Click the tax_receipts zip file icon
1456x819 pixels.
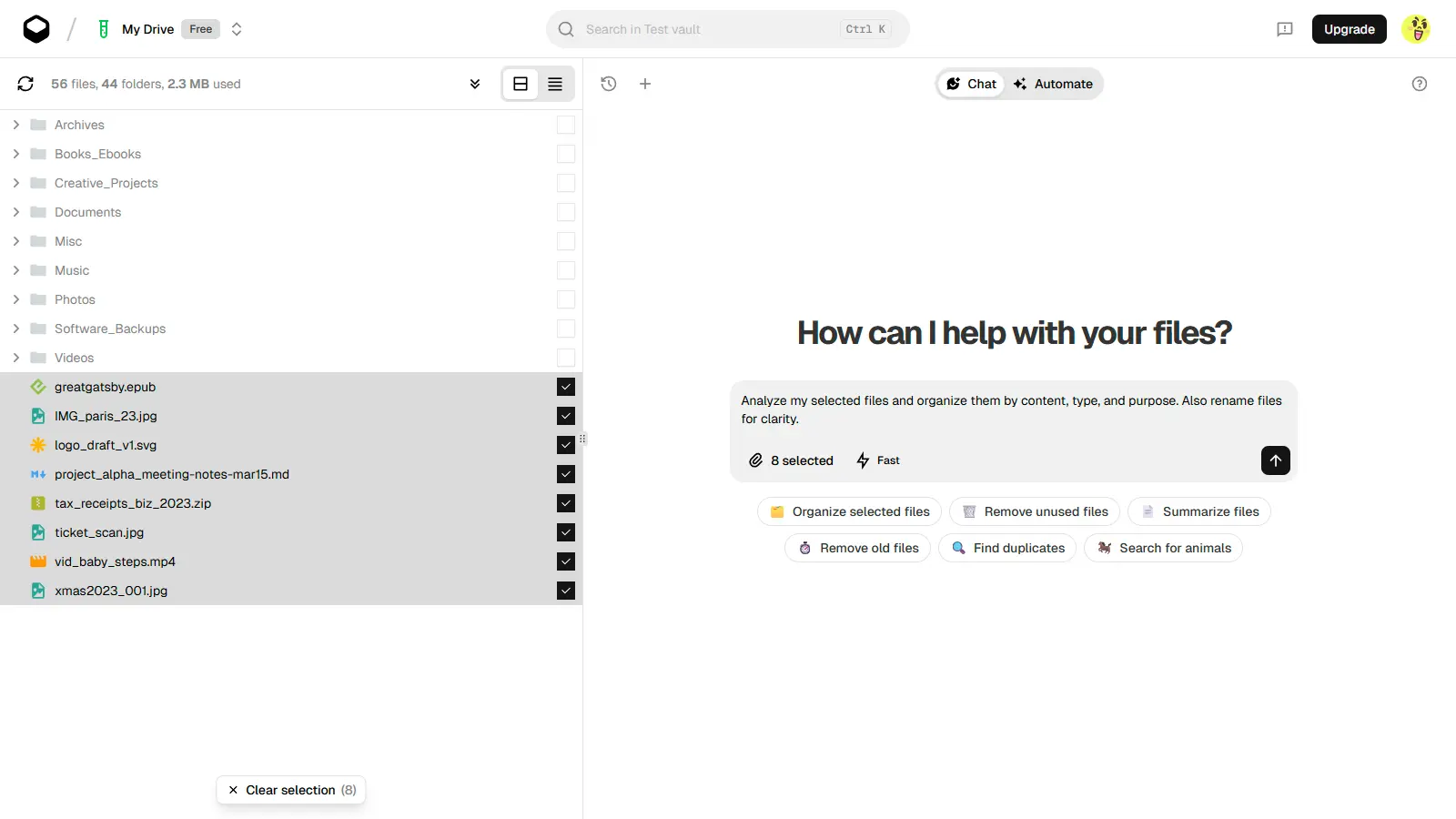(x=38, y=503)
